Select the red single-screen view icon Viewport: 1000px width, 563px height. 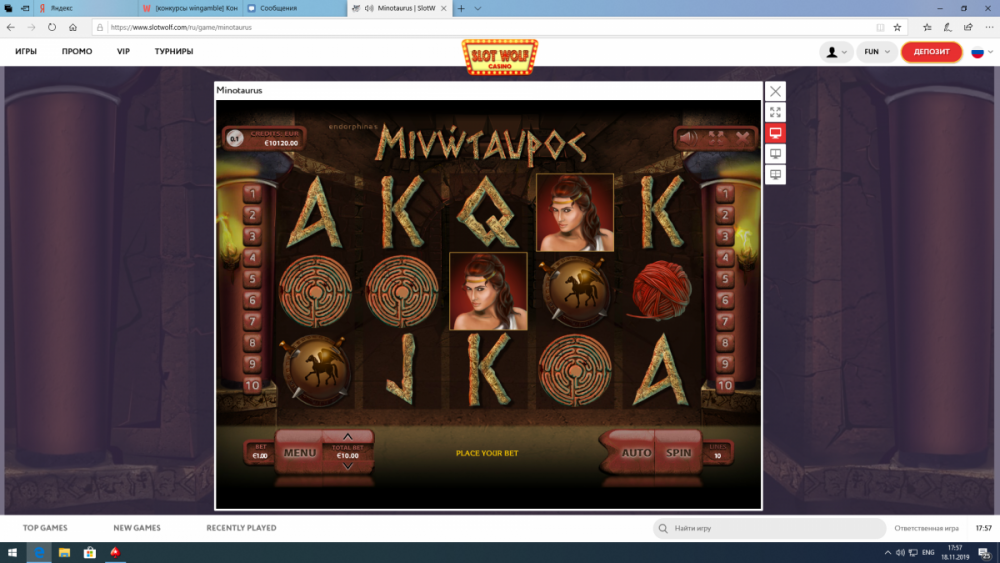click(775, 133)
